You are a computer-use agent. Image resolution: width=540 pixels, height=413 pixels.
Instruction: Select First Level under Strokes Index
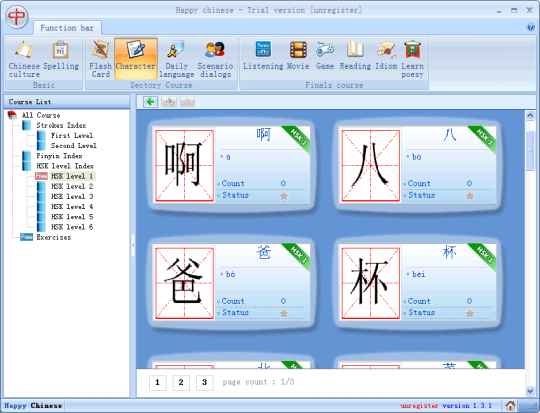tap(72, 135)
